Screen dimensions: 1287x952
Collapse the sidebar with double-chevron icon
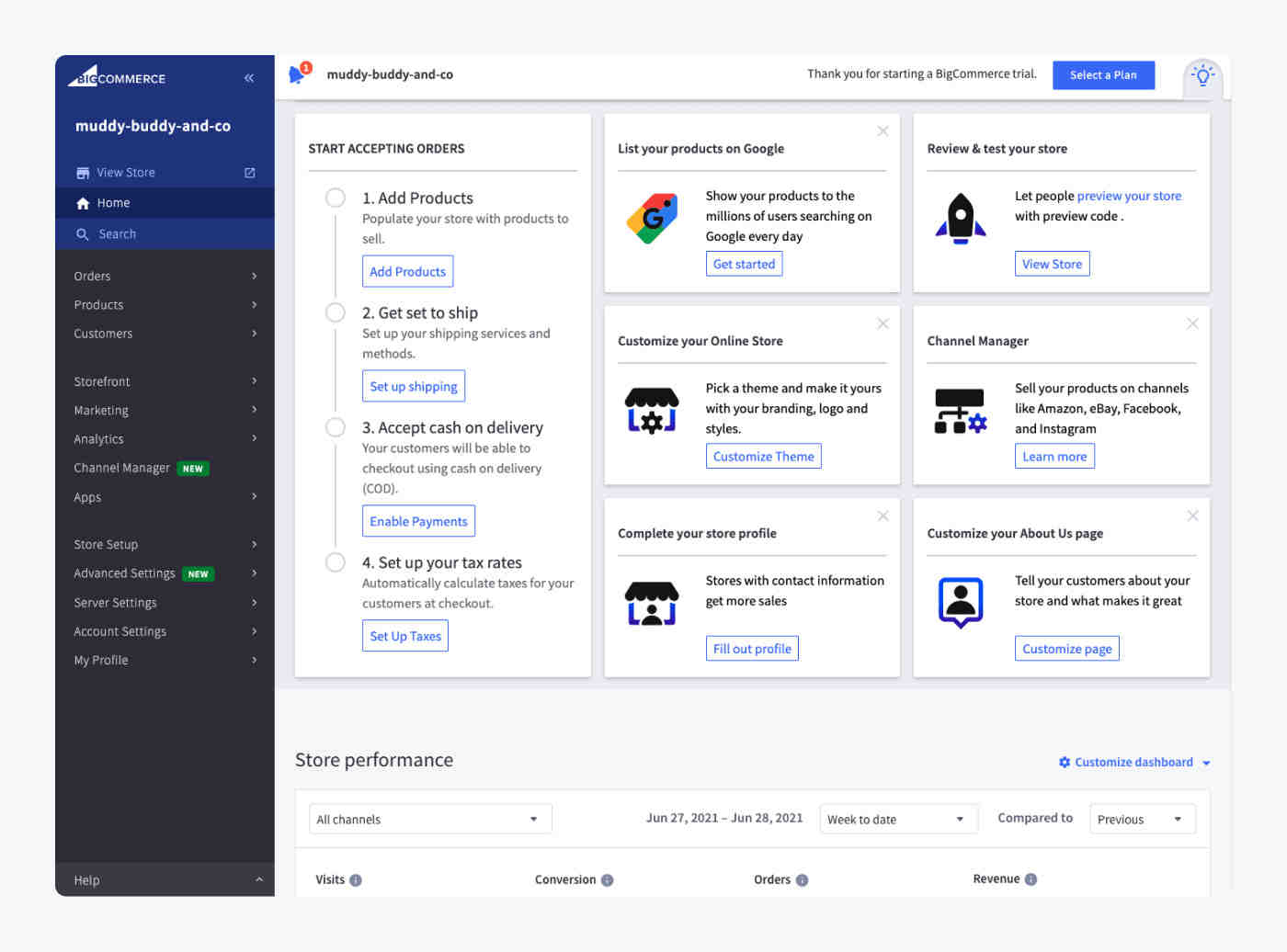click(x=249, y=78)
